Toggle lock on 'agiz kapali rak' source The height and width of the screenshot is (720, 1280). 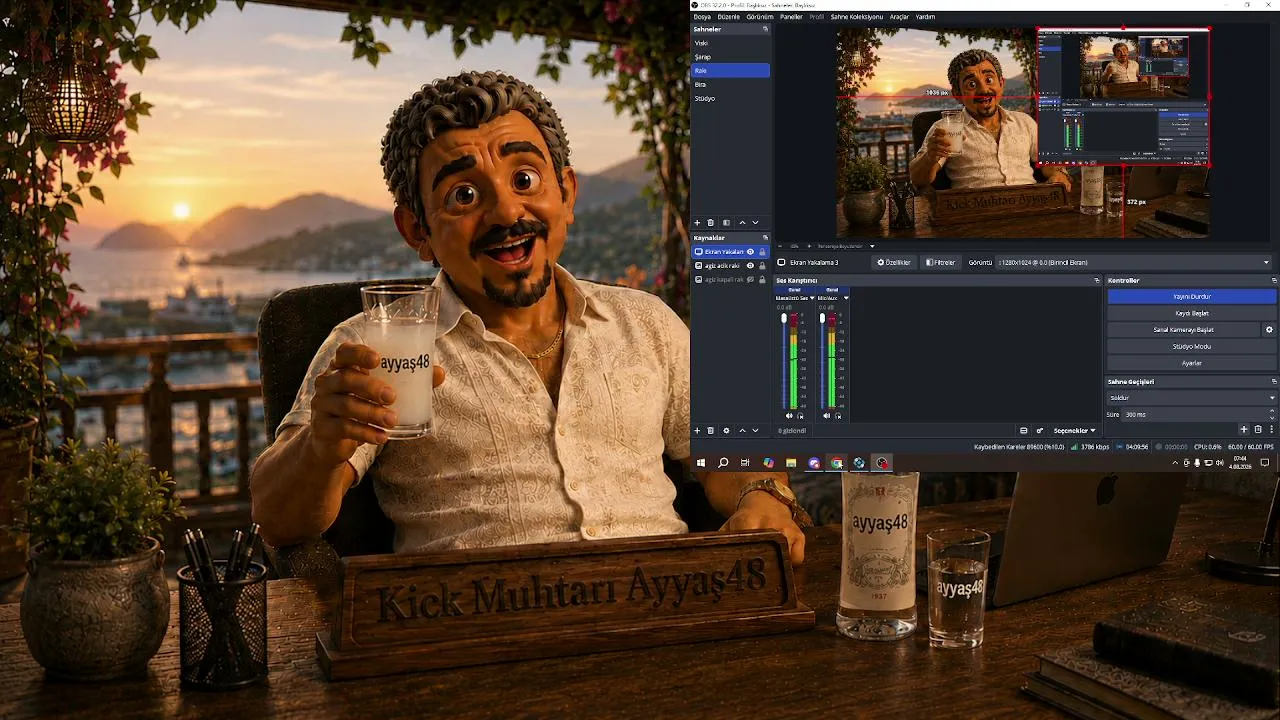tap(762, 280)
